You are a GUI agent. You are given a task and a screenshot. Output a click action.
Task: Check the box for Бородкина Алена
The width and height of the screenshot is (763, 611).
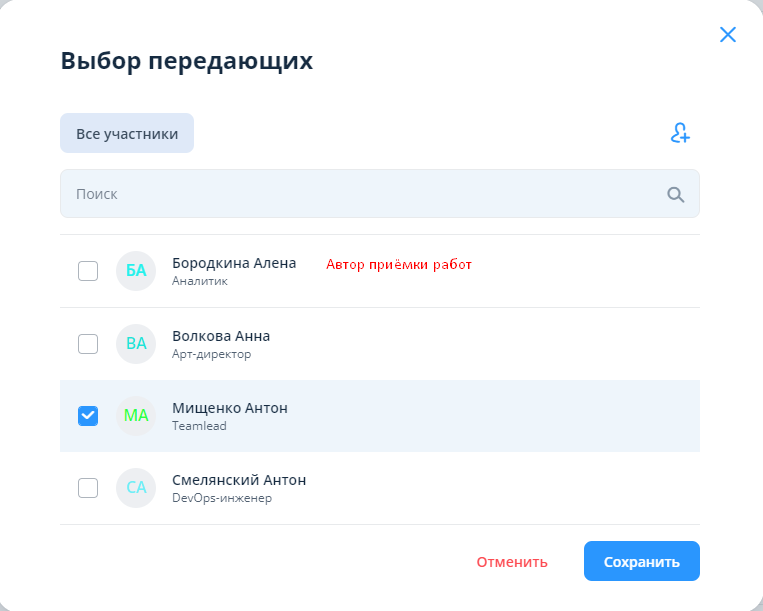click(x=88, y=271)
